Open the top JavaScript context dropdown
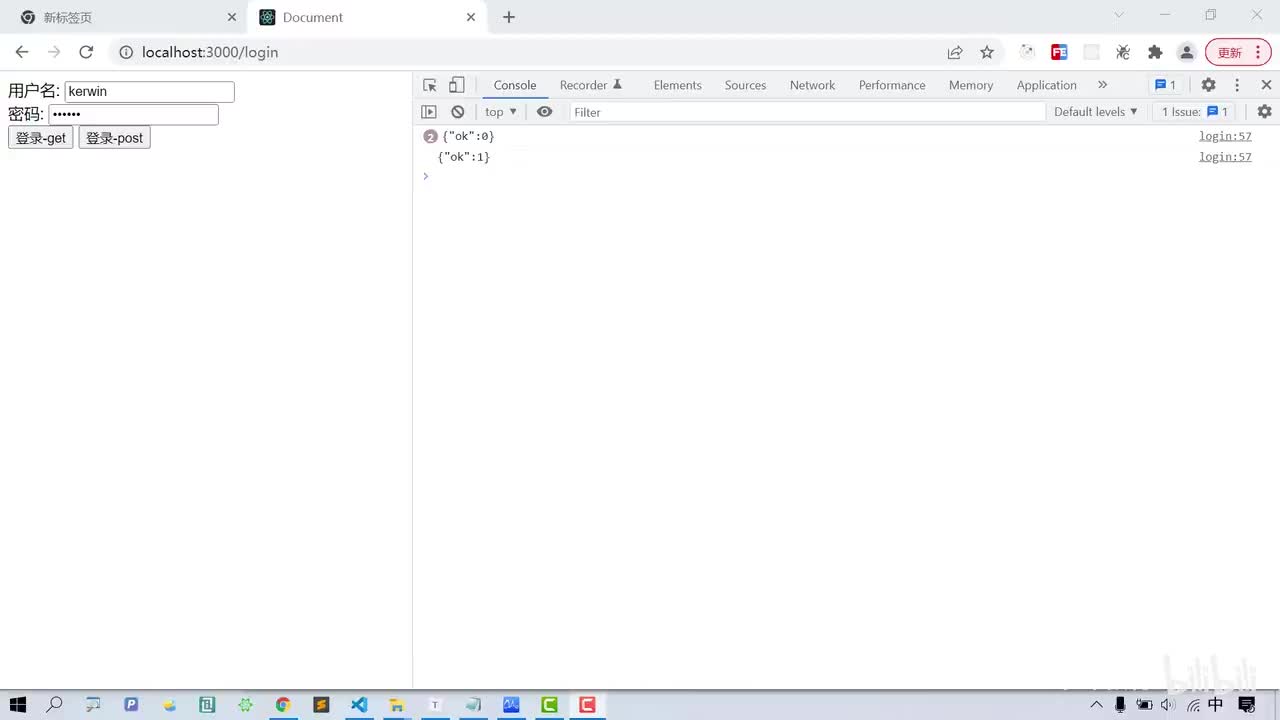 [x=501, y=112]
